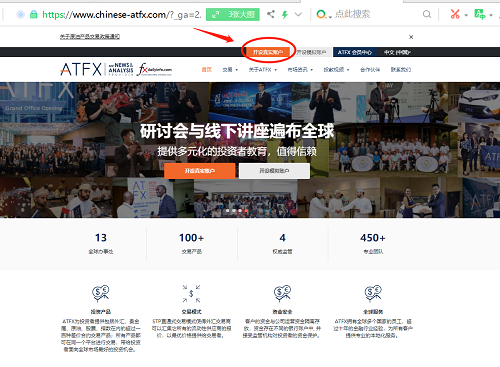500x367 pixels.
Task: Select the orange active carousel dot on the banner
Action: pyautogui.click(x=246, y=210)
